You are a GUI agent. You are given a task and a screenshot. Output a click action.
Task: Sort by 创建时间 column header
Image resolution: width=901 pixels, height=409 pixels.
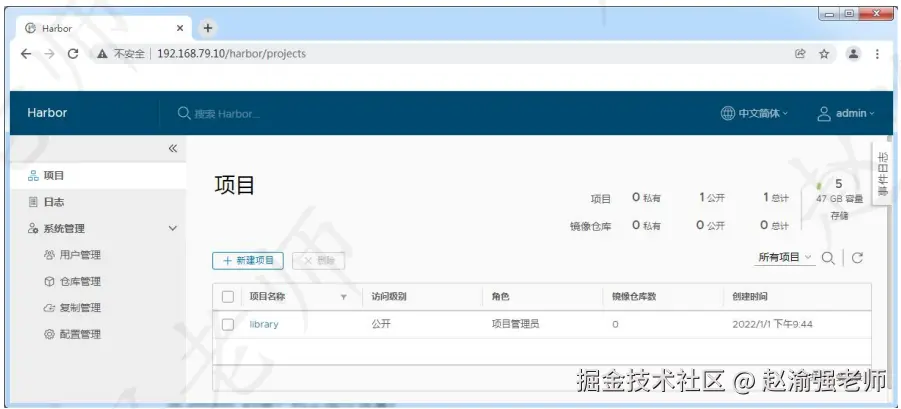tap(749, 297)
